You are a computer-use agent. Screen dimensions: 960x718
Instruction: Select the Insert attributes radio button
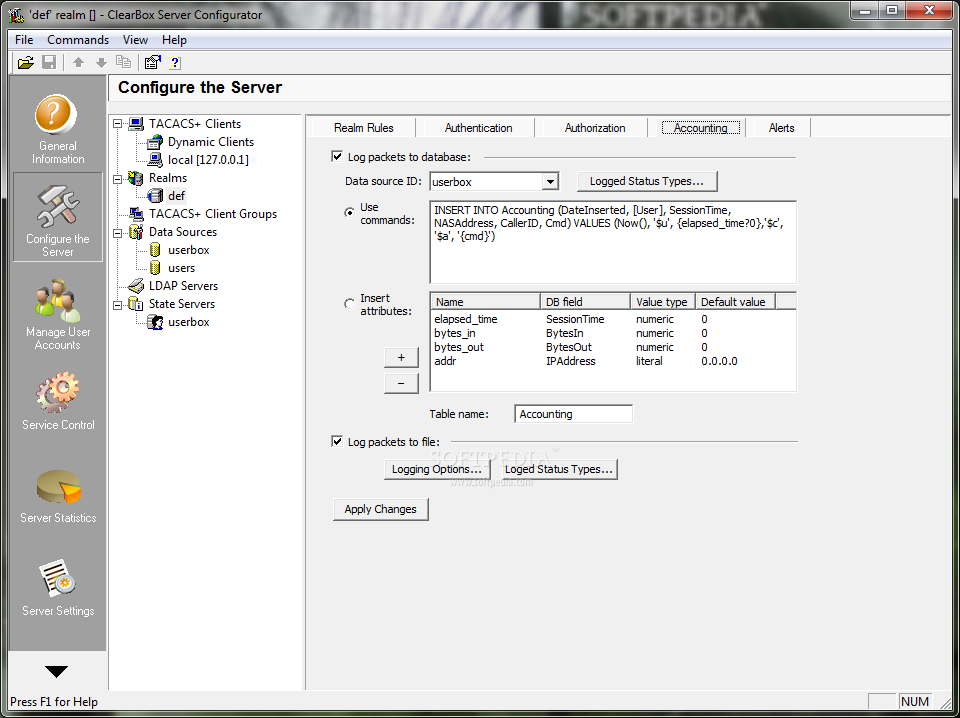pyautogui.click(x=350, y=304)
